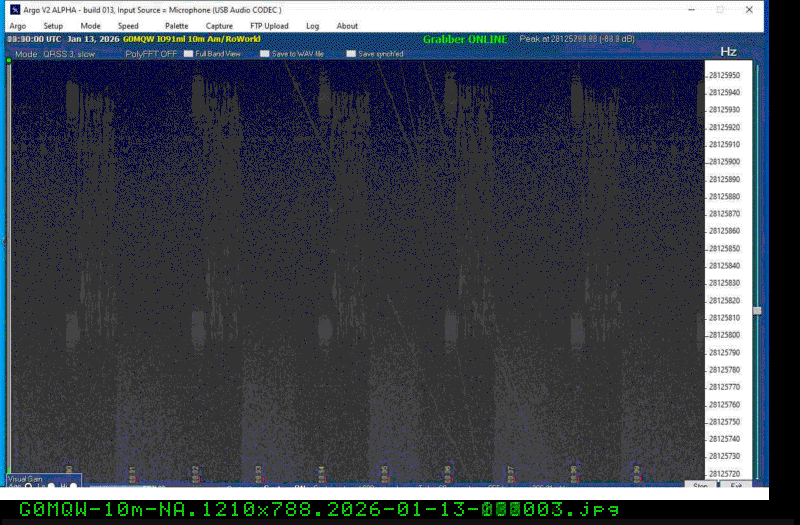Click the Stop button

pyautogui.click(x=700, y=485)
